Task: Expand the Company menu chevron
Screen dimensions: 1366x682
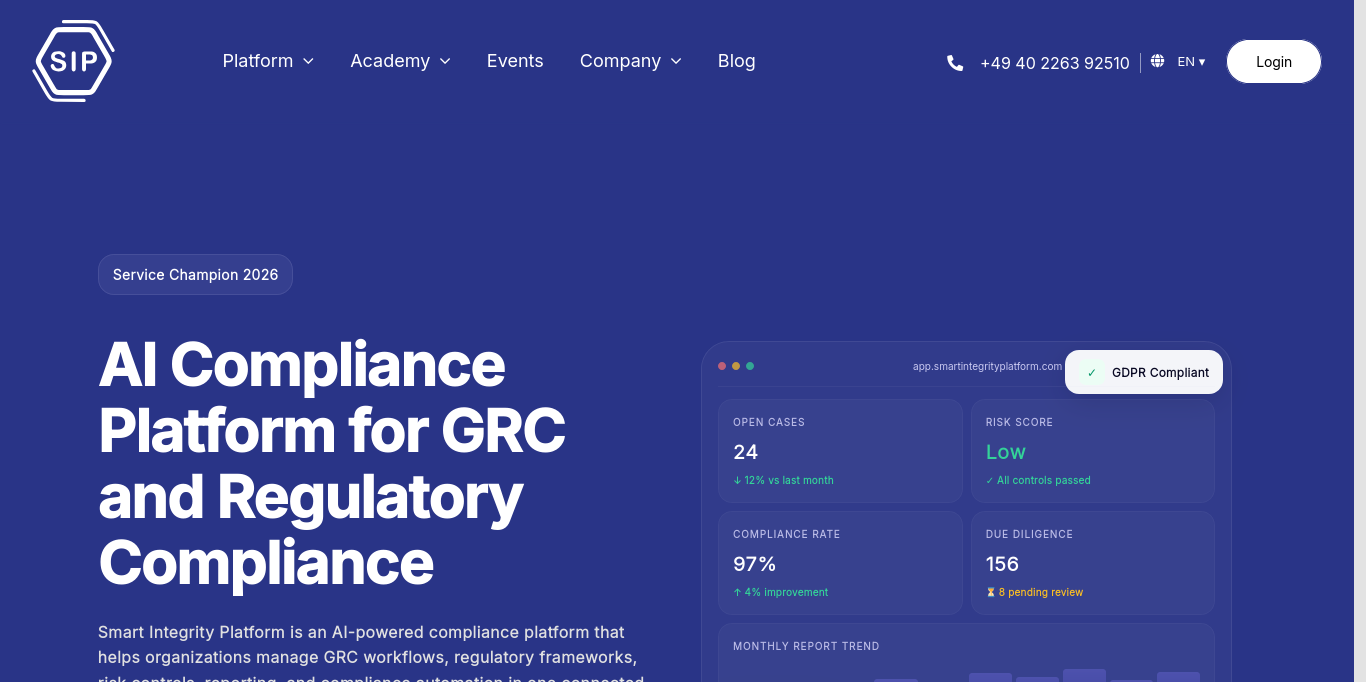Action: (676, 61)
